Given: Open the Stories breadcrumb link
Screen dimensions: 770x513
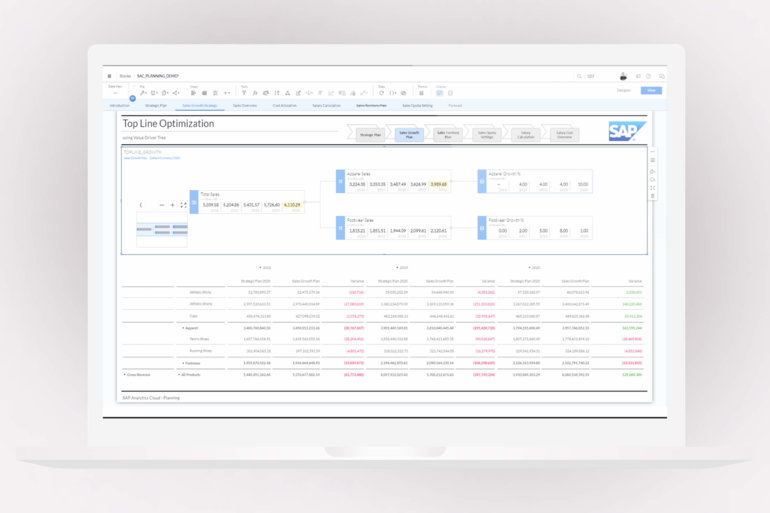Looking at the screenshot, I should 125,76.
